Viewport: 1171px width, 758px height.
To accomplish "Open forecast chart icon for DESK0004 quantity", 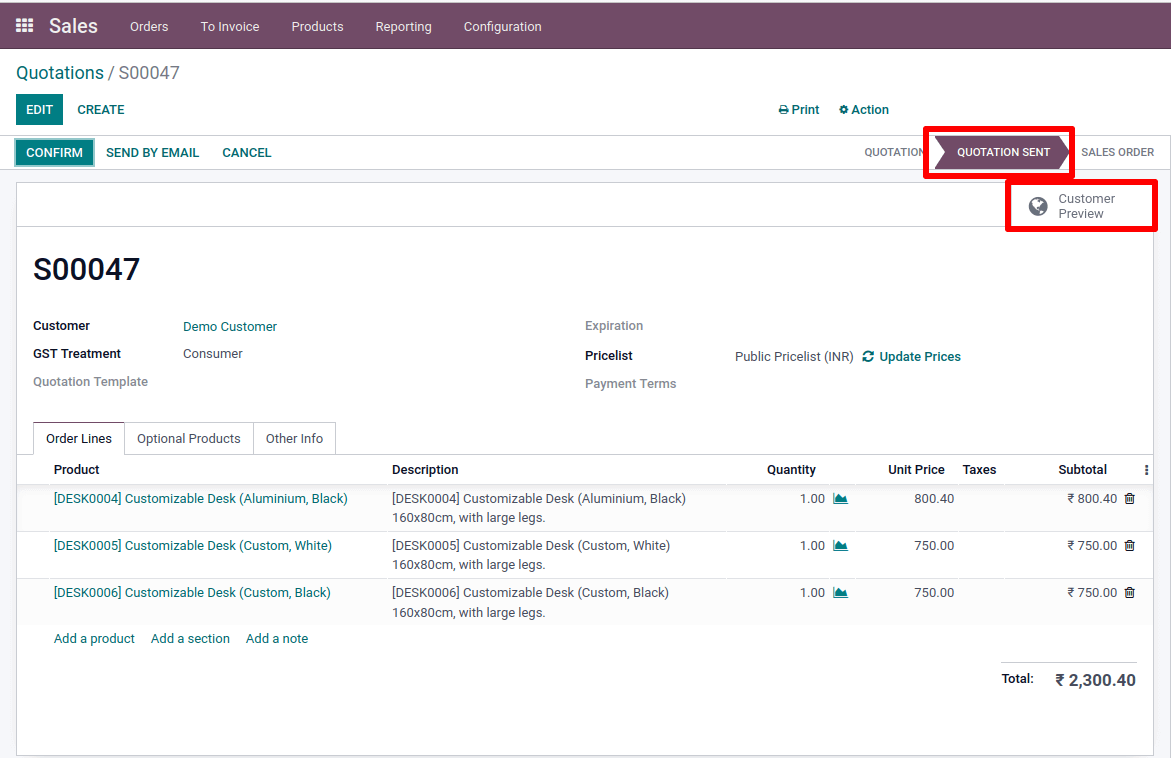I will point(840,499).
